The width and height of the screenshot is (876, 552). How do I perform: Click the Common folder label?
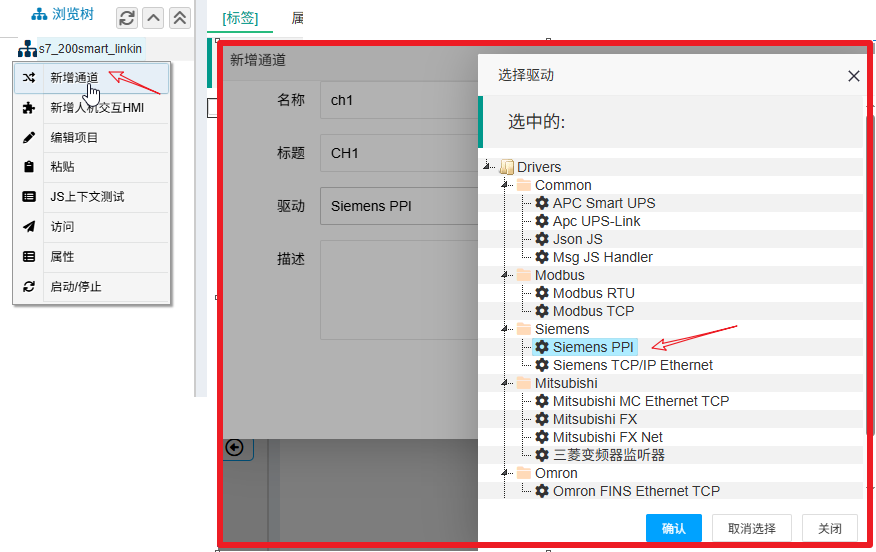pos(563,185)
